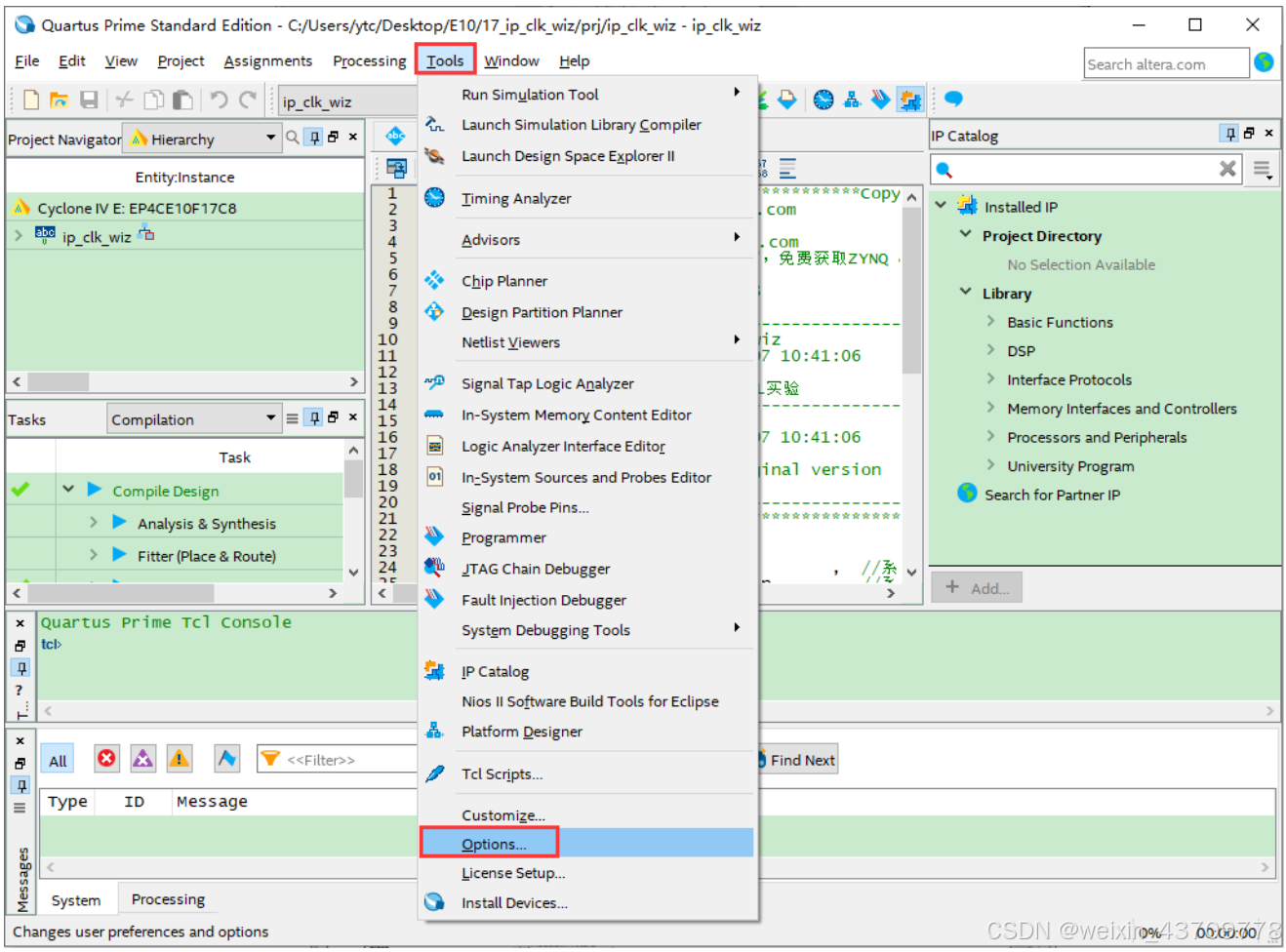This screenshot has width=1286, height=952.
Task: Pin the Tasks panel
Action: point(314,417)
